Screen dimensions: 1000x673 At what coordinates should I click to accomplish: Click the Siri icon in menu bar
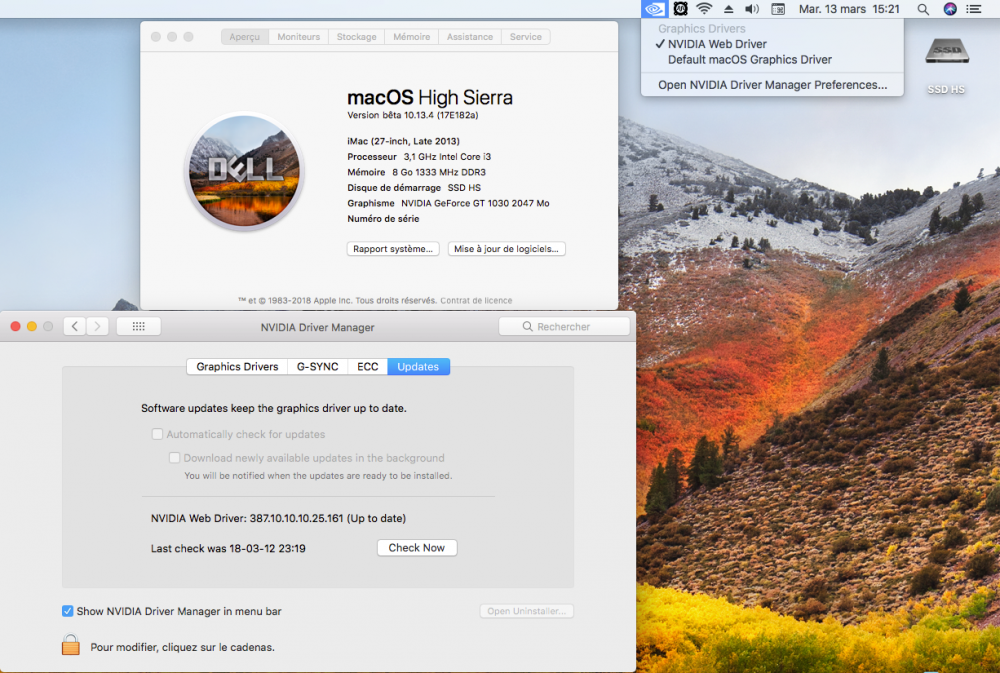(x=950, y=9)
